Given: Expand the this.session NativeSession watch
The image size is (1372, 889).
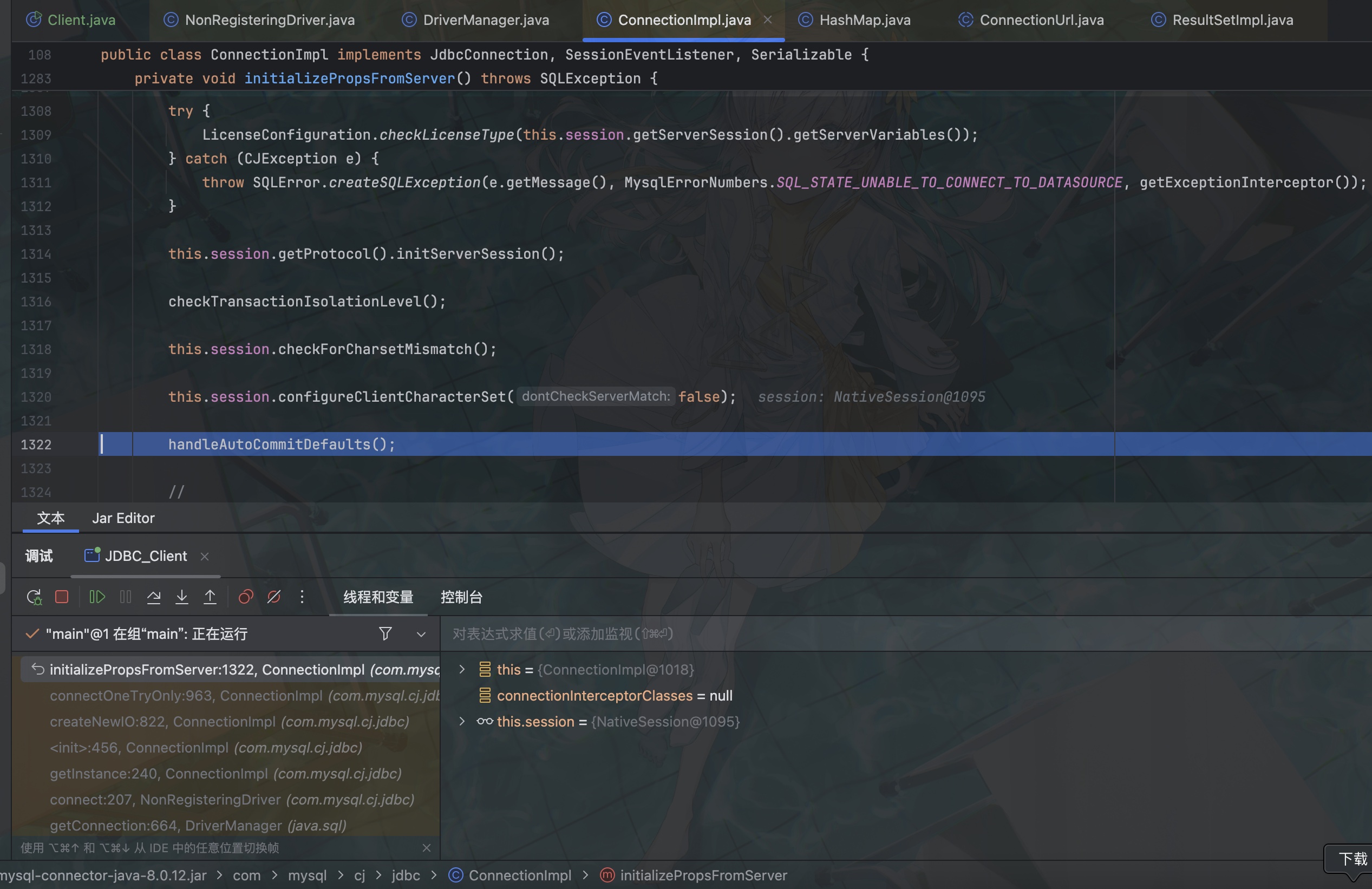Looking at the screenshot, I should pos(462,721).
